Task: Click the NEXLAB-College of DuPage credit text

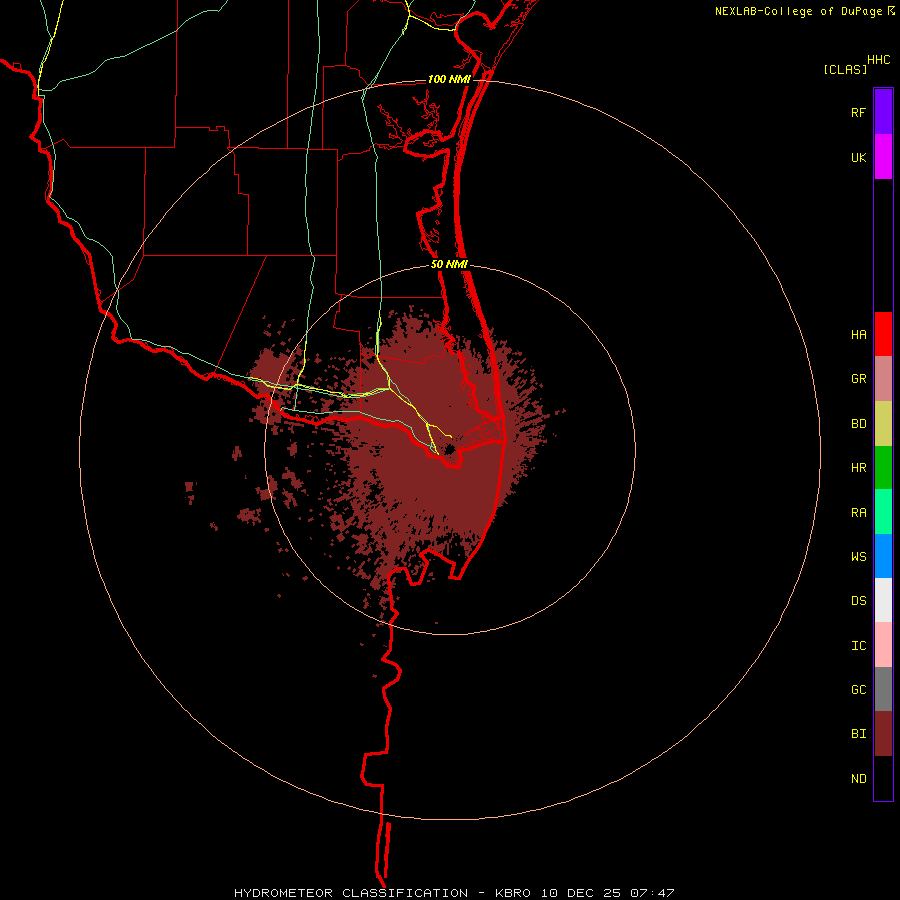Action: (x=798, y=11)
